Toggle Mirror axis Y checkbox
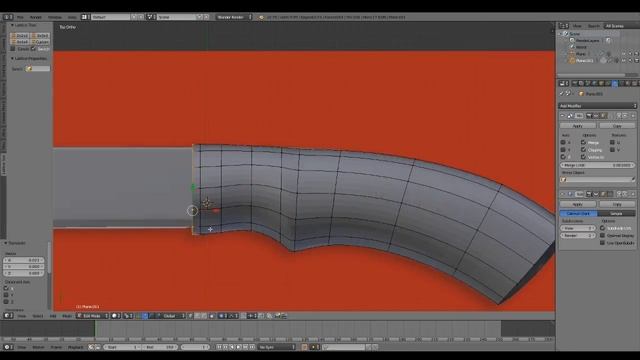The width and height of the screenshot is (640, 360). (x=563, y=150)
